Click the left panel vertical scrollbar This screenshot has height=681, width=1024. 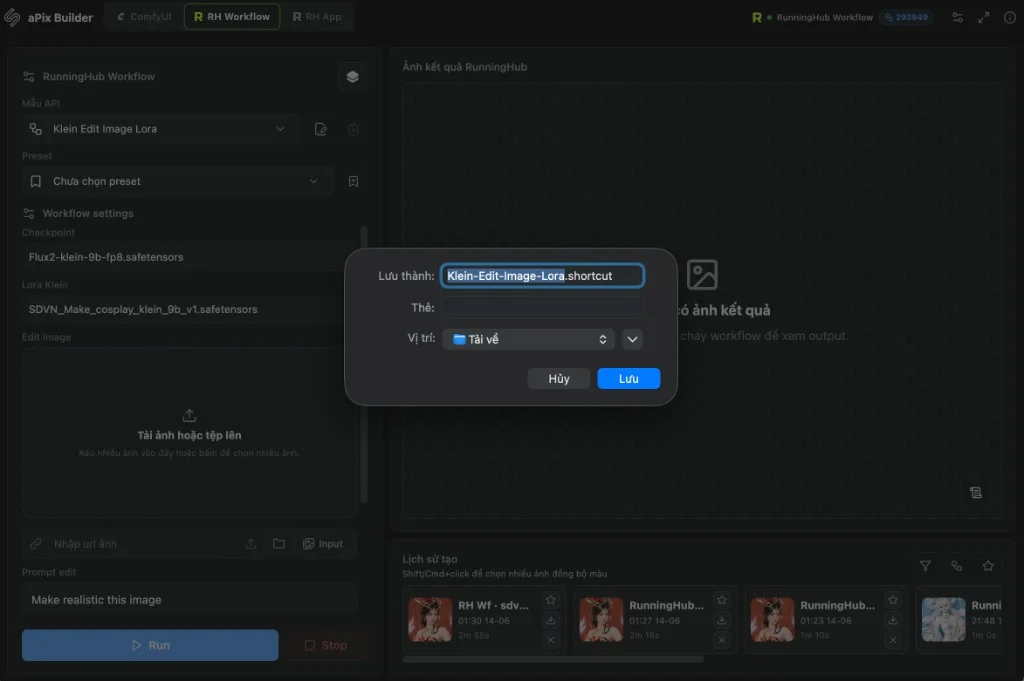(364, 364)
